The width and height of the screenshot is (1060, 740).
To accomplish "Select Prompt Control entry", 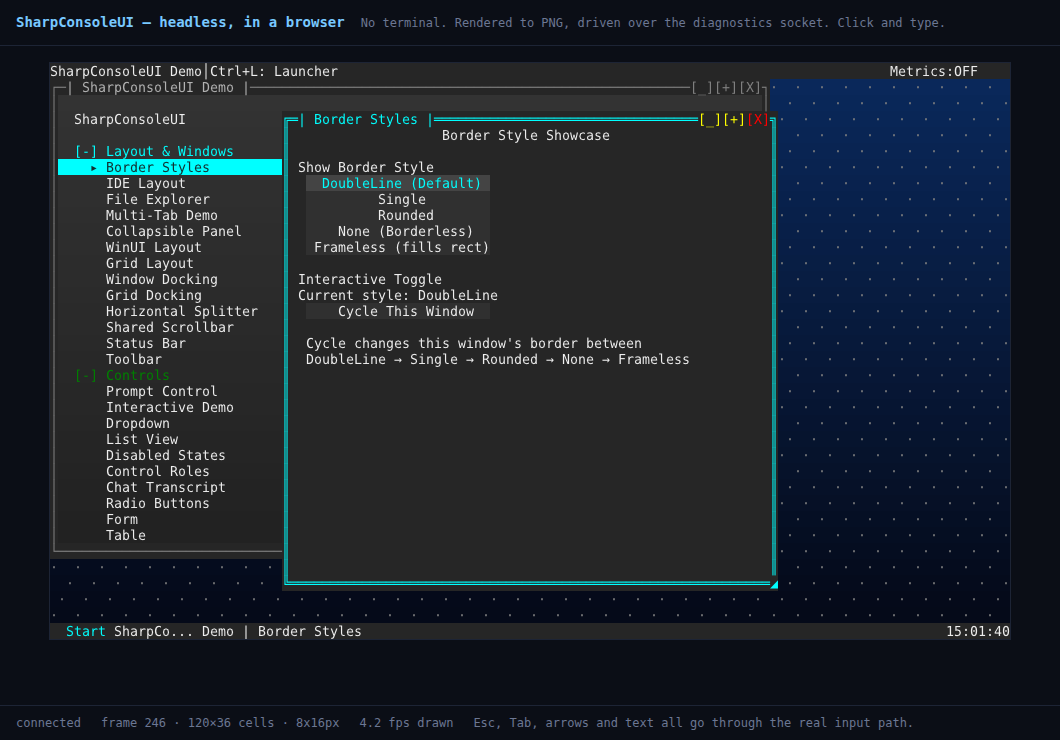I will pos(162,391).
